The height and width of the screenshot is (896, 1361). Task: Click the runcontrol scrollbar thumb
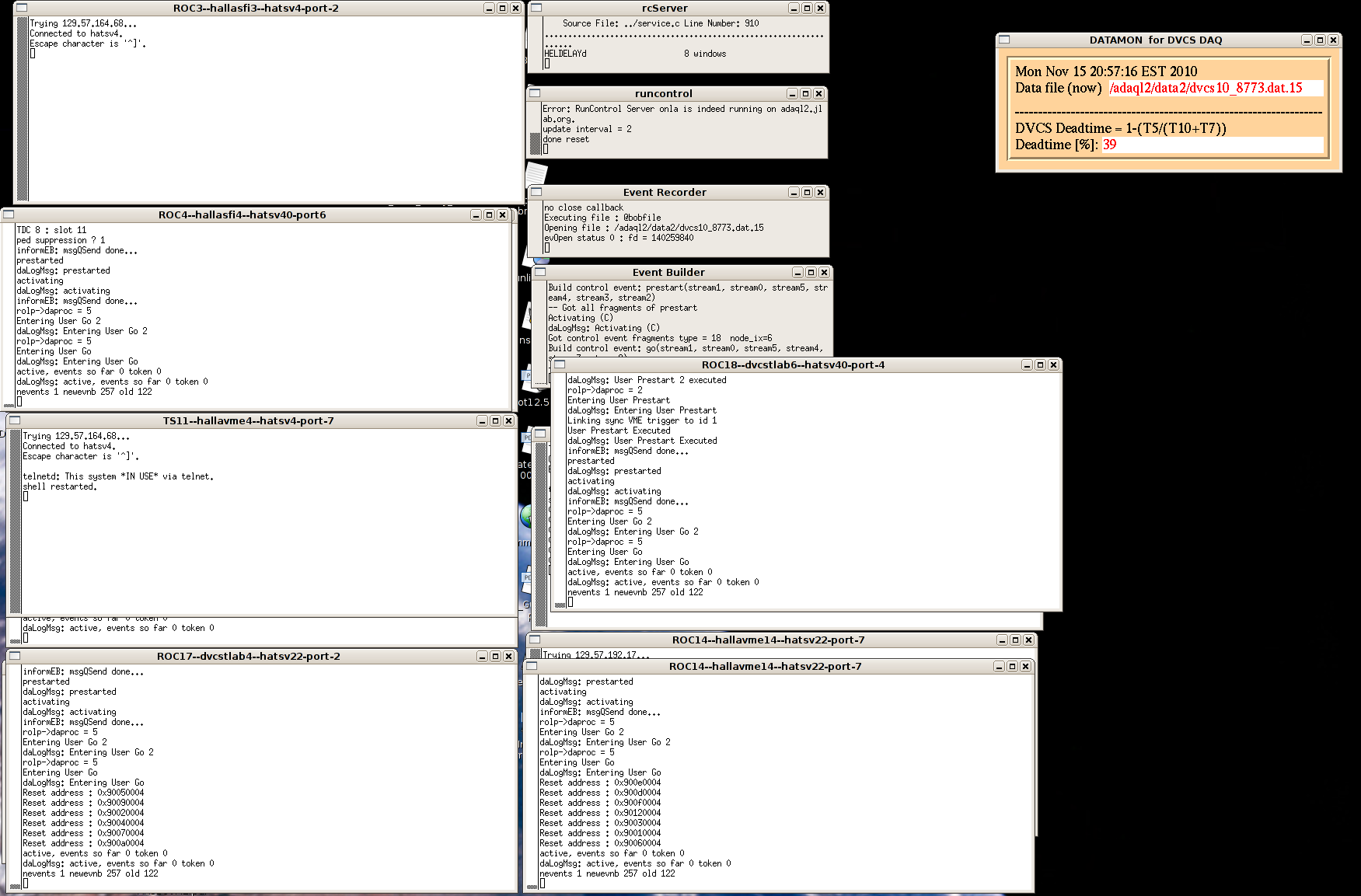[x=535, y=143]
